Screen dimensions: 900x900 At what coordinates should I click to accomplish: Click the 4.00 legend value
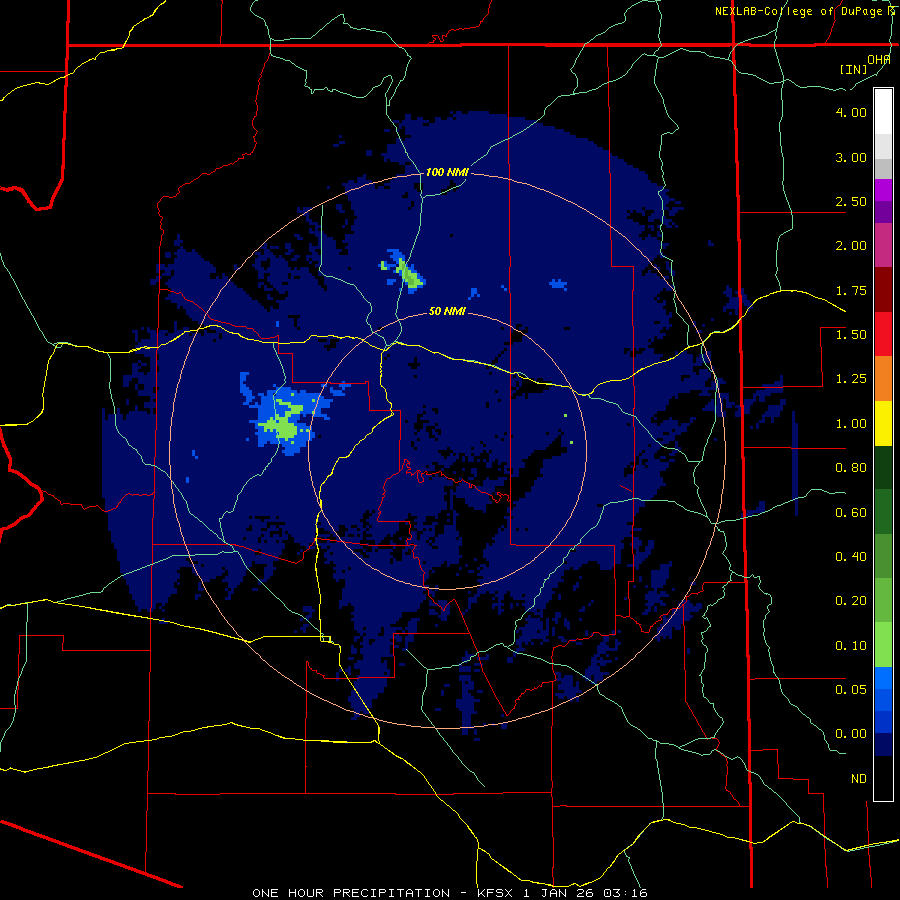(851, 112)
